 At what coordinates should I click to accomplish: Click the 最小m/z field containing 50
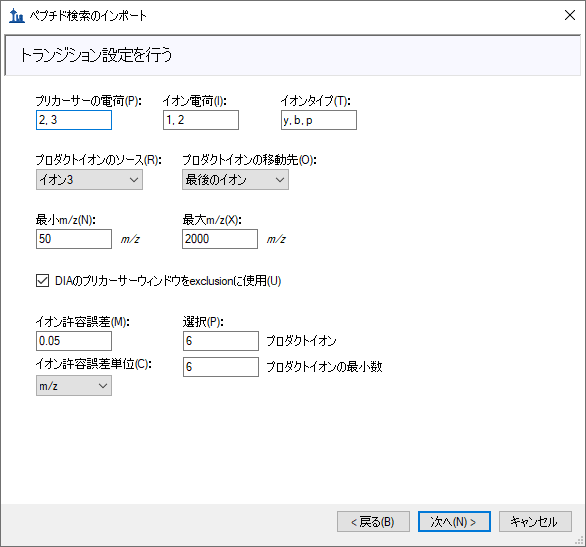[74, 239]
